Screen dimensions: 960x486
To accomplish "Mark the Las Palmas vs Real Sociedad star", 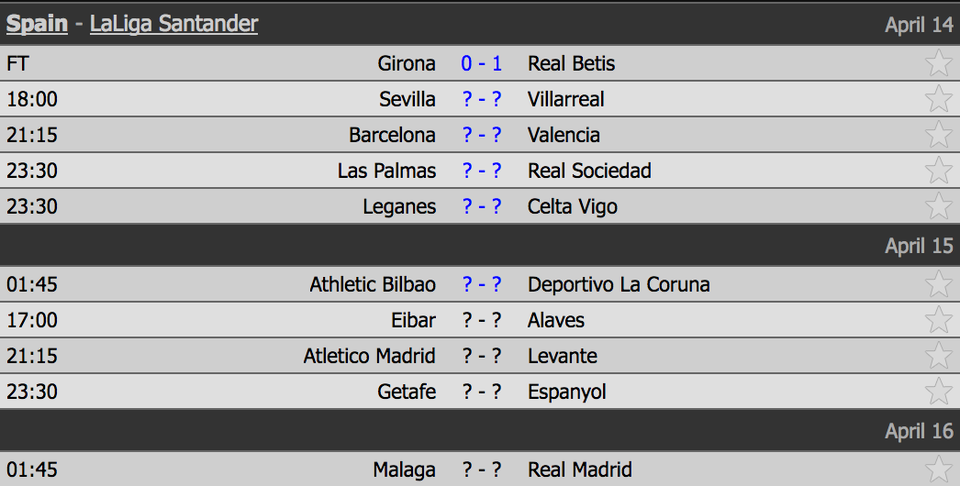I will point(938,170).
